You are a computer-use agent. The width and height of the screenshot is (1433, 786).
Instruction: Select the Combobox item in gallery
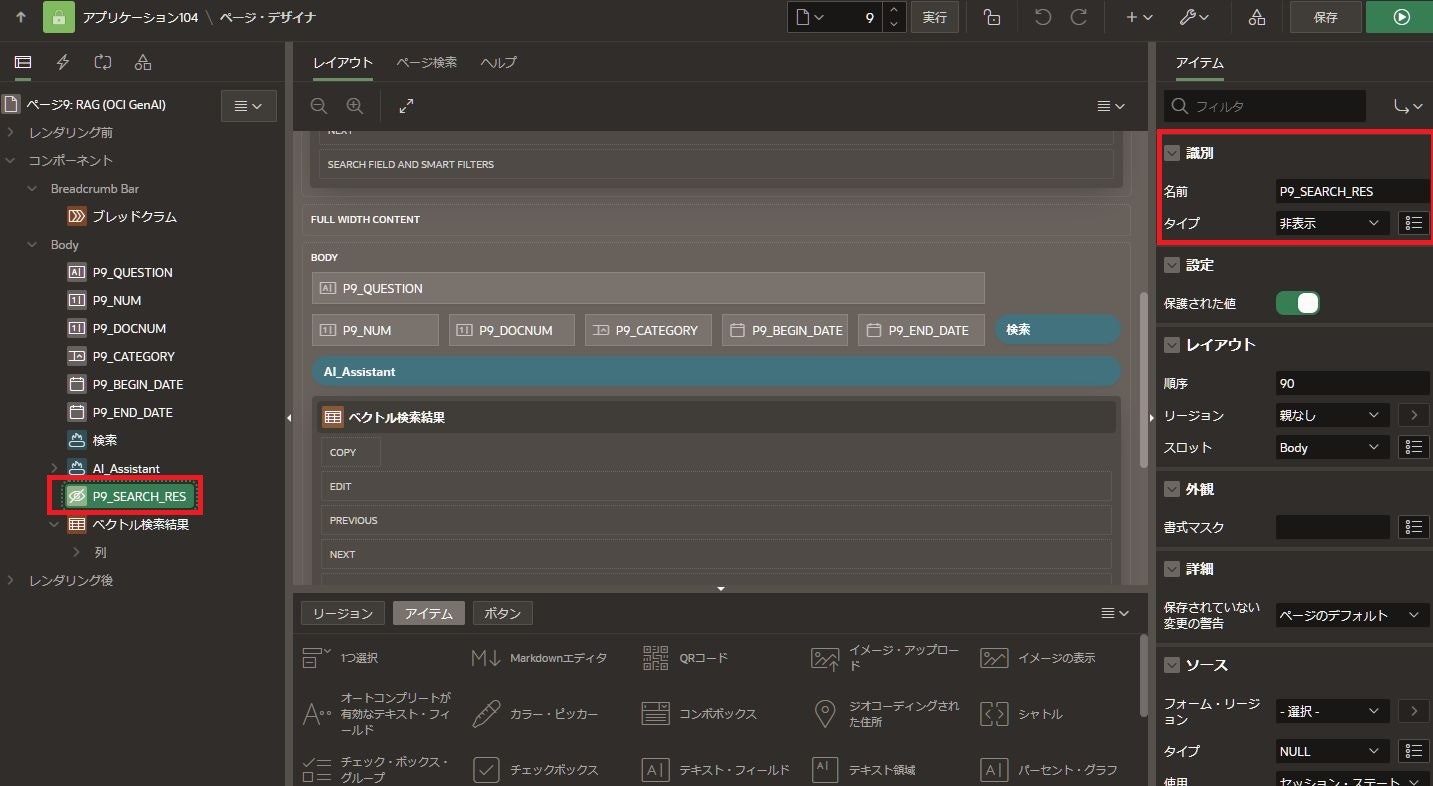[x=699, y=714]
